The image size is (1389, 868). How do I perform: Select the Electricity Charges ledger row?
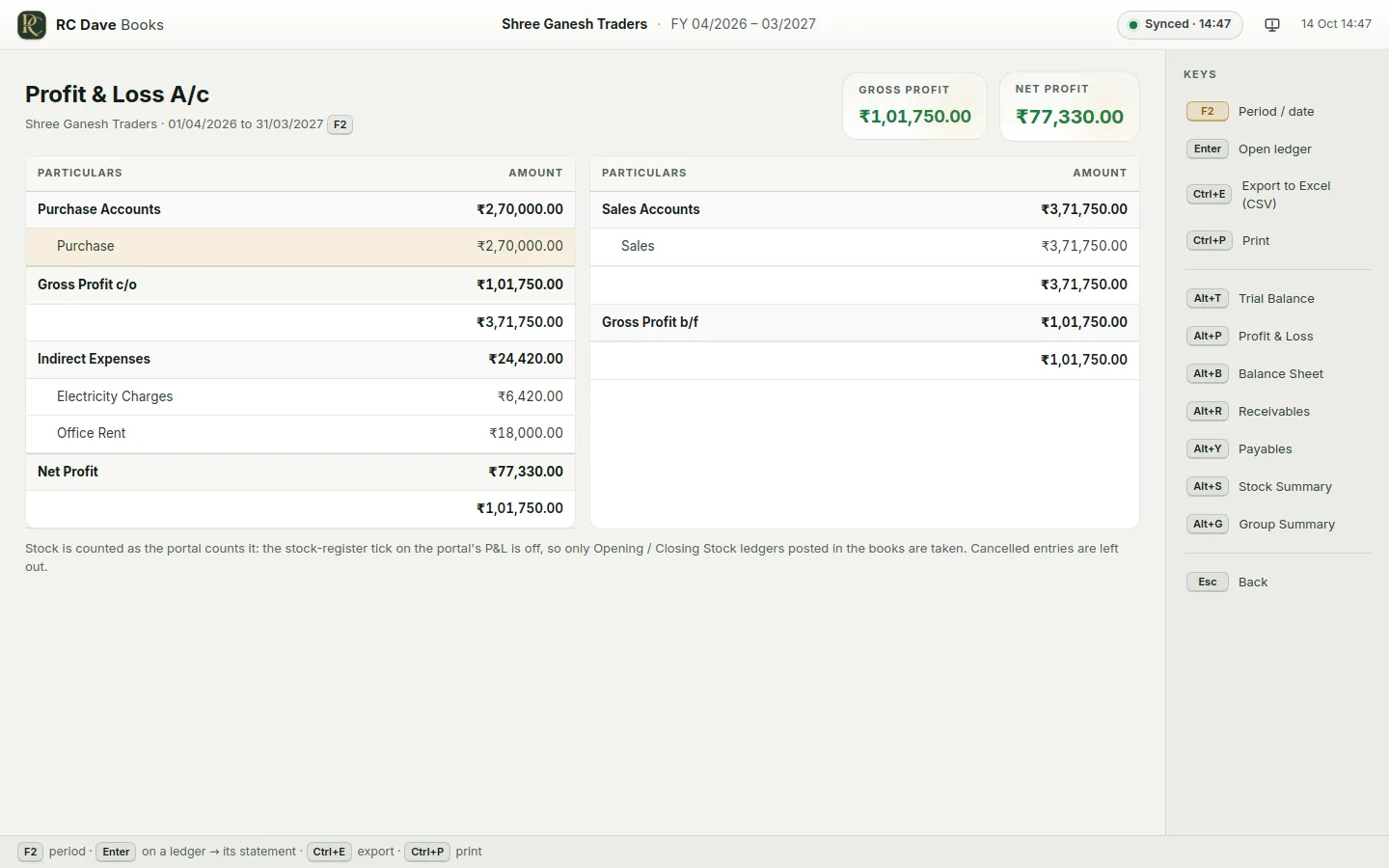tap(300, 396)
